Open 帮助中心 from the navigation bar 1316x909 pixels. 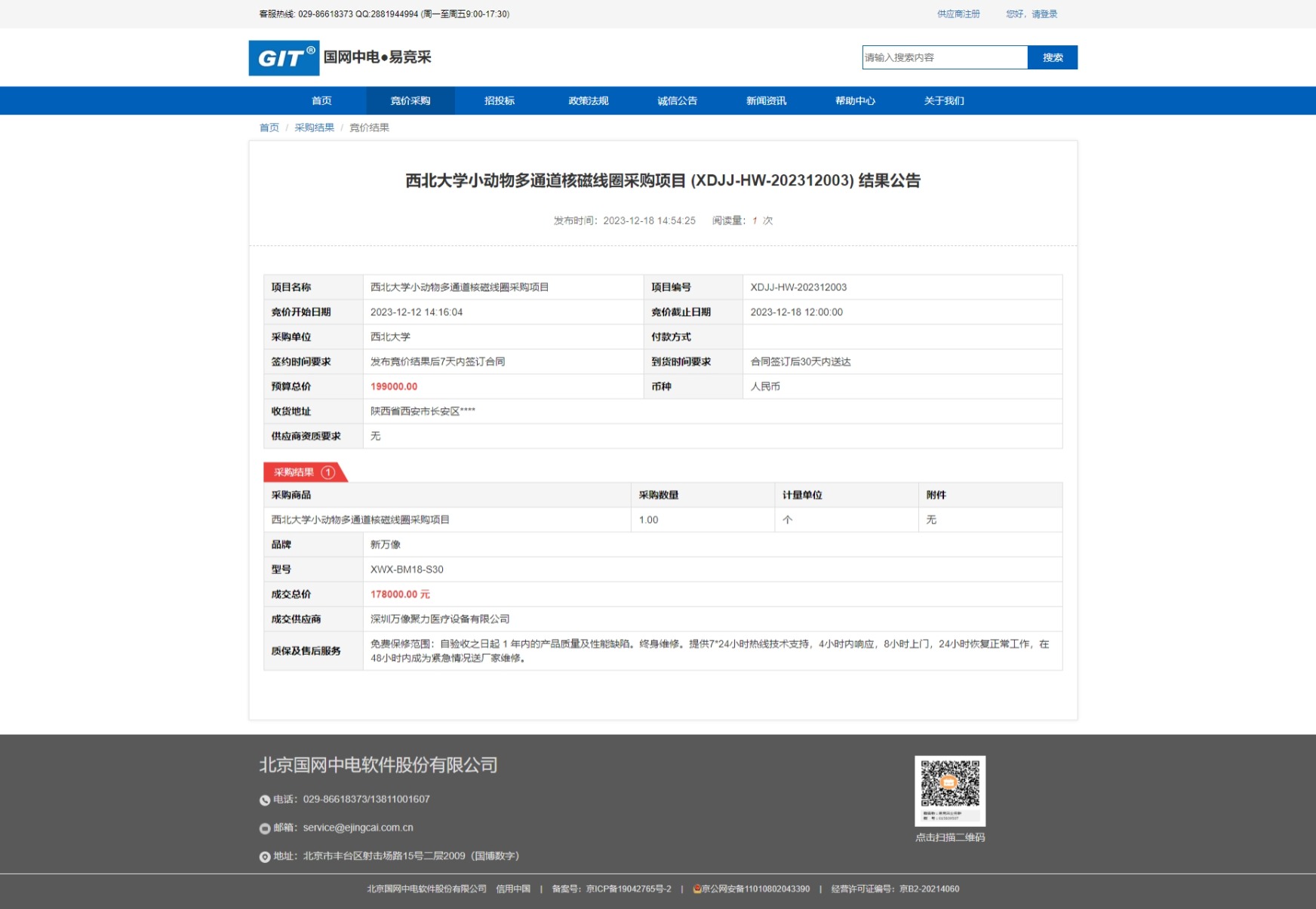tap(855, 101)
